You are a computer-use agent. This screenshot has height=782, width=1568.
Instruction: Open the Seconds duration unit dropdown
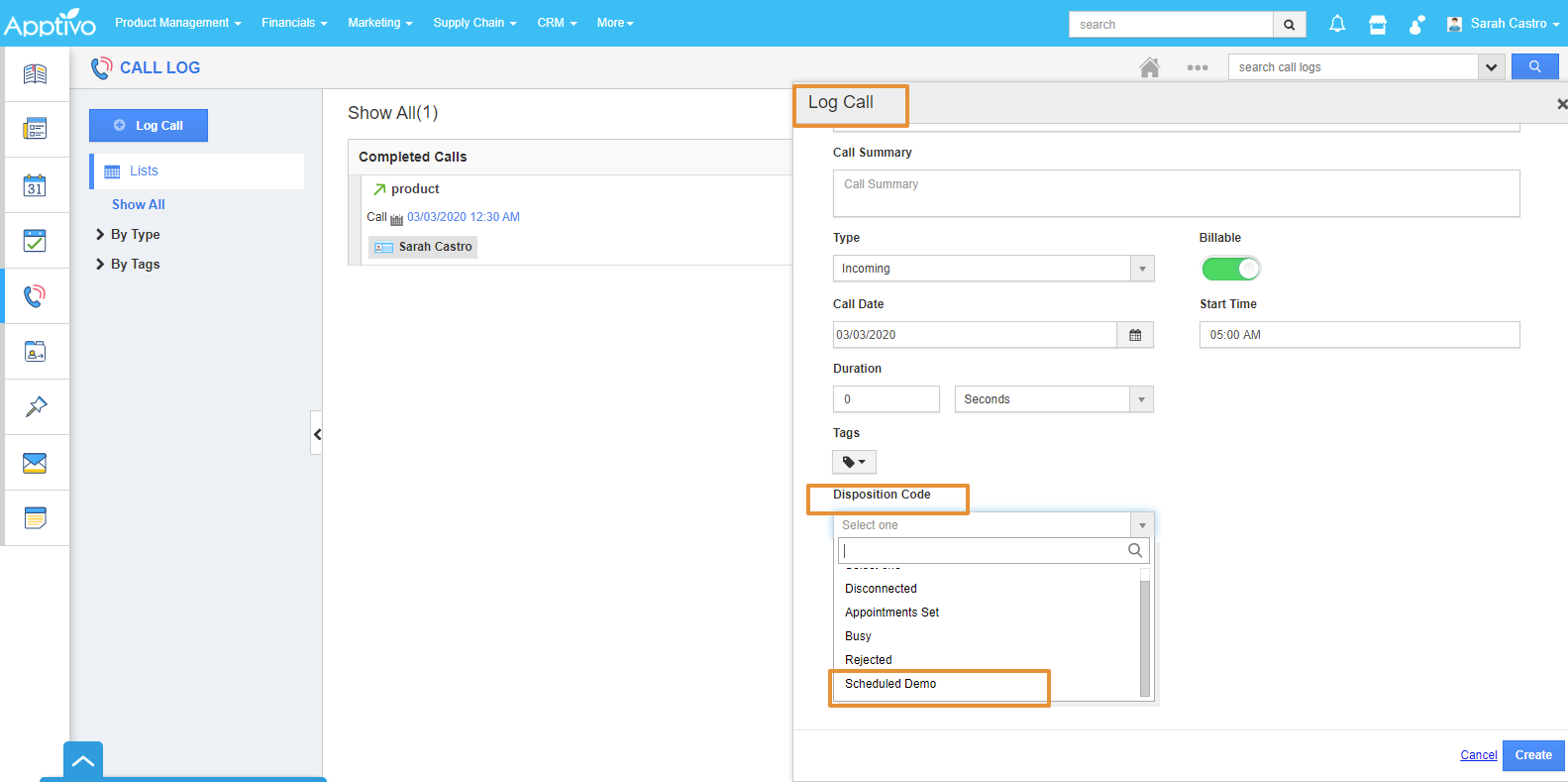pyautogui.click(x=1054, y=399)
